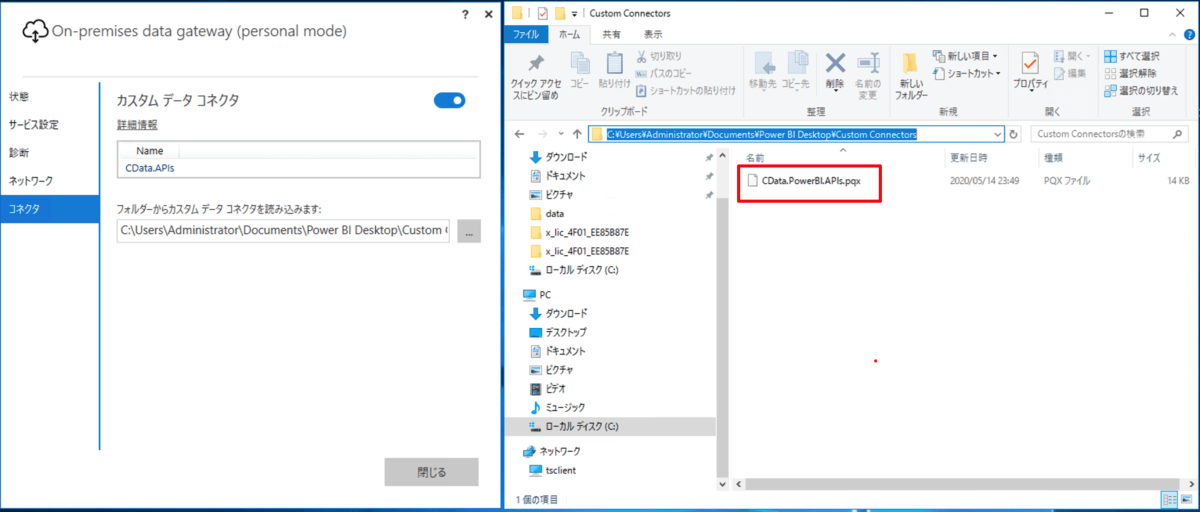Screen dimensions: 1200x512
Task: Click the Name column header in gateway
Action: (x=150, y=151)
